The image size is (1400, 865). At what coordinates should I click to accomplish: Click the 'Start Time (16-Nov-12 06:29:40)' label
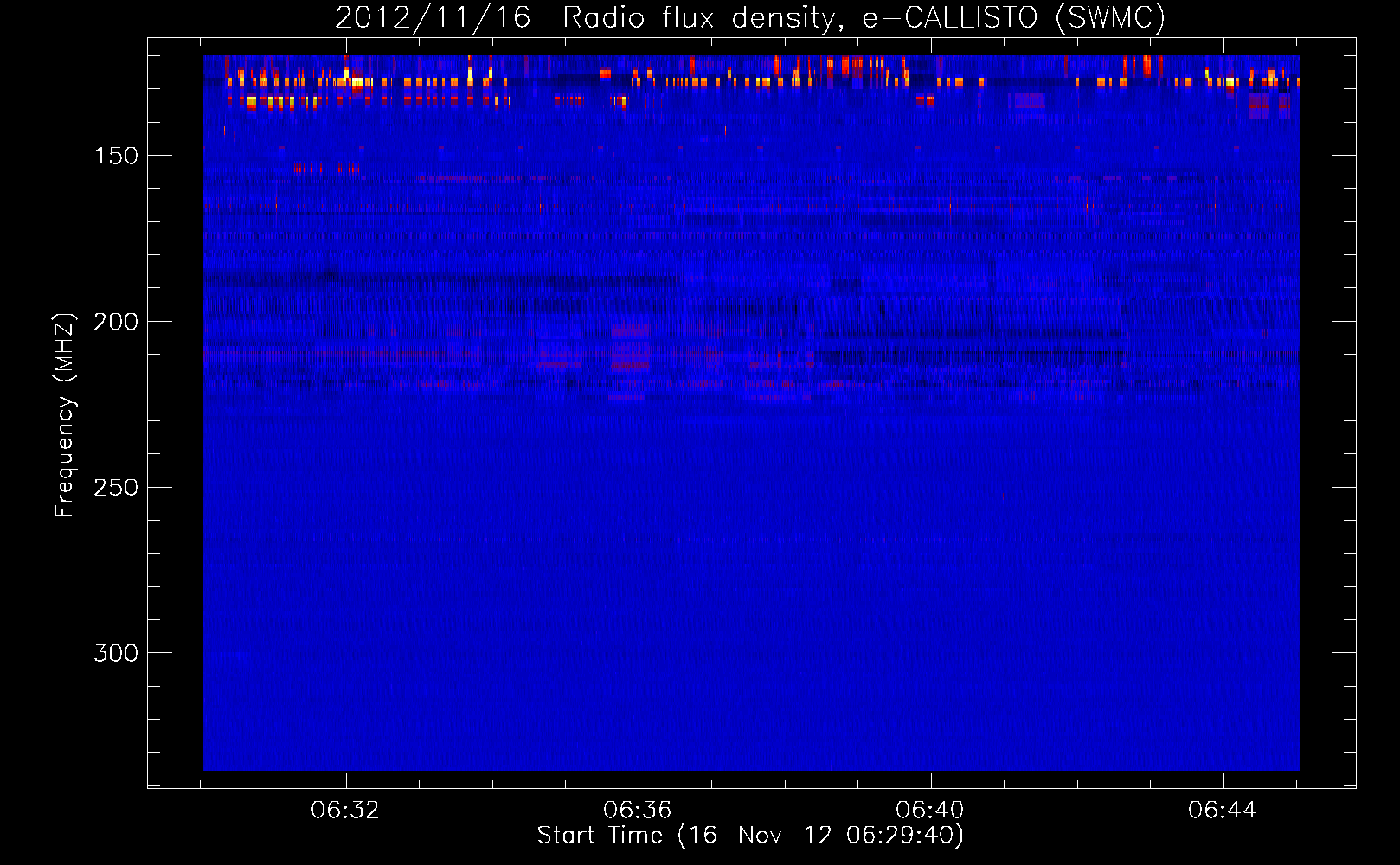750,836
